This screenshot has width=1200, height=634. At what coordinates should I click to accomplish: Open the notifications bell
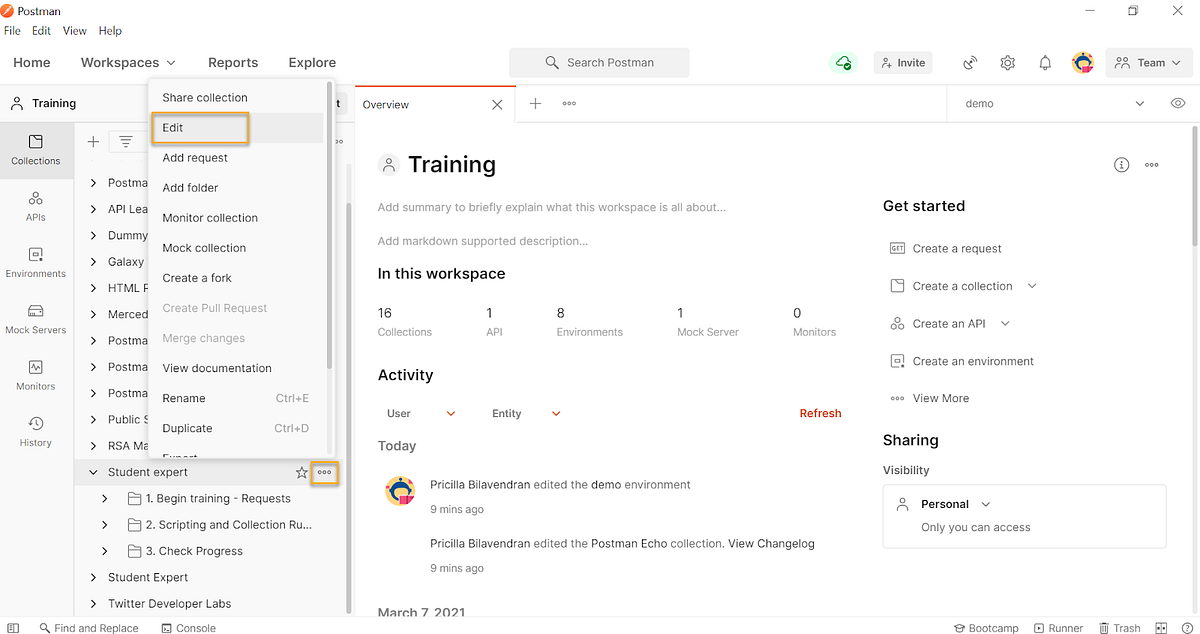pyautogui.click(x=1045, y=62)
